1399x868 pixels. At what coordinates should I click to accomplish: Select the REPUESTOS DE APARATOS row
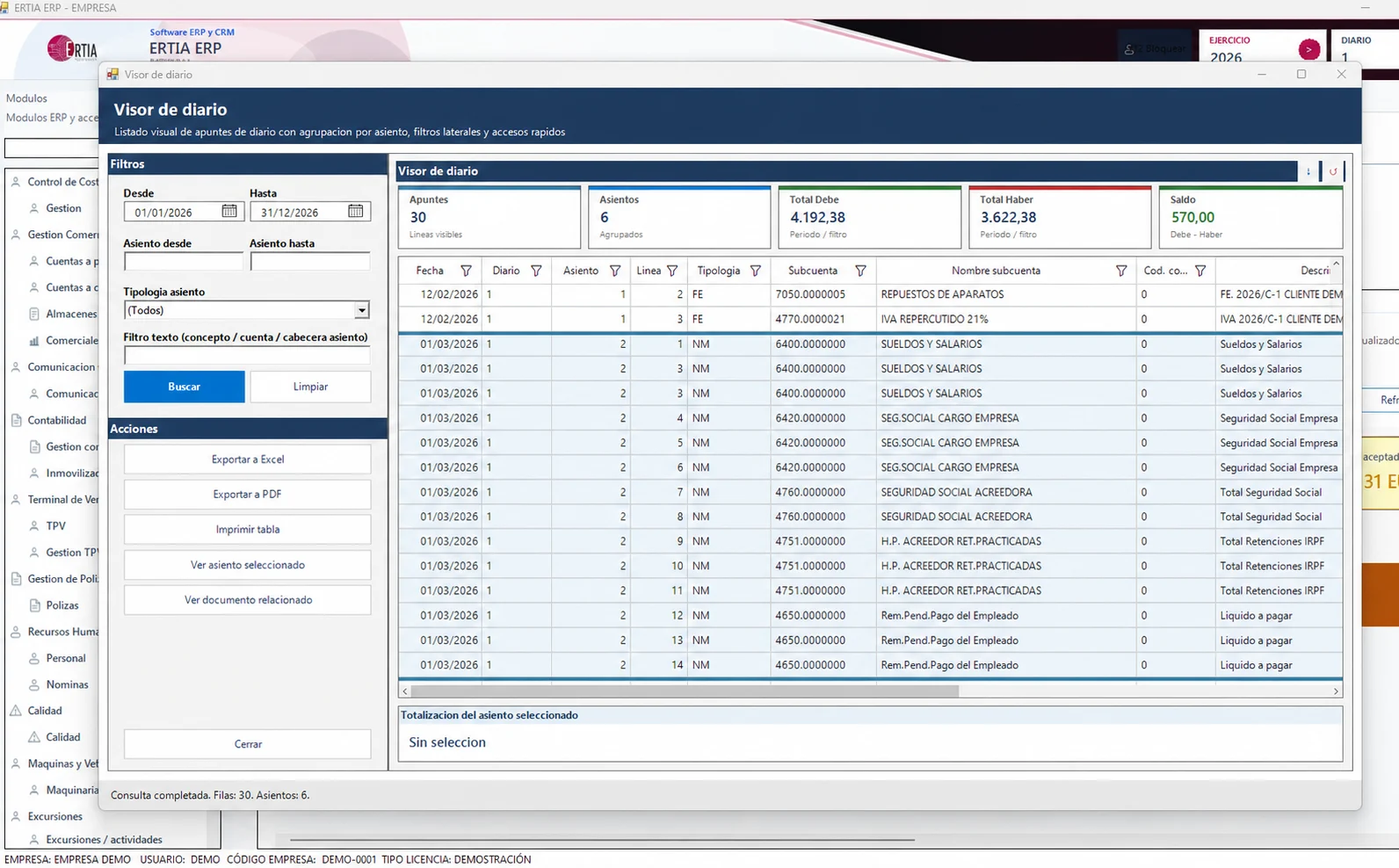[x=870, y=294]
